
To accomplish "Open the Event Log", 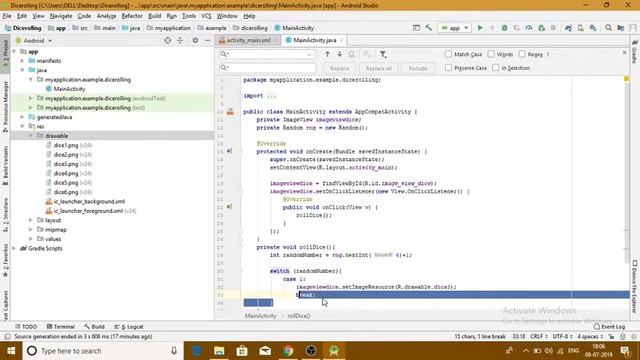I will point(609,327).
